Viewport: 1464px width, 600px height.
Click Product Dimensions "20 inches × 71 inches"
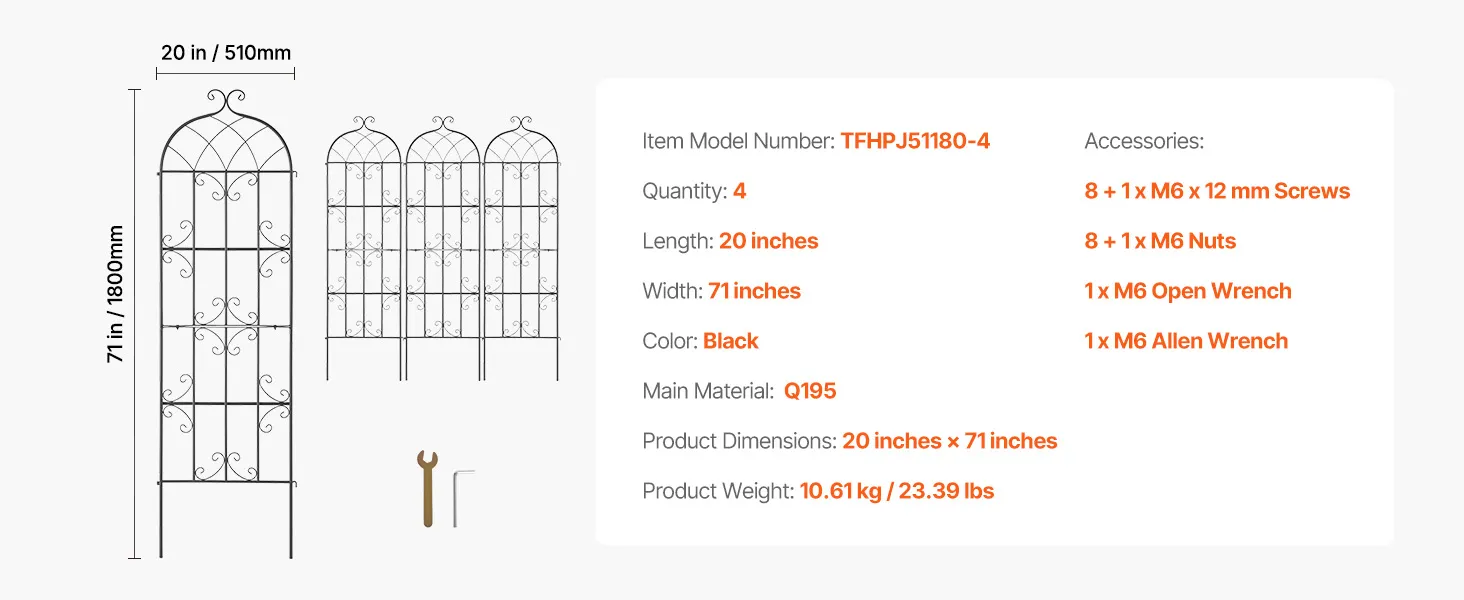[x=949, y=441]
